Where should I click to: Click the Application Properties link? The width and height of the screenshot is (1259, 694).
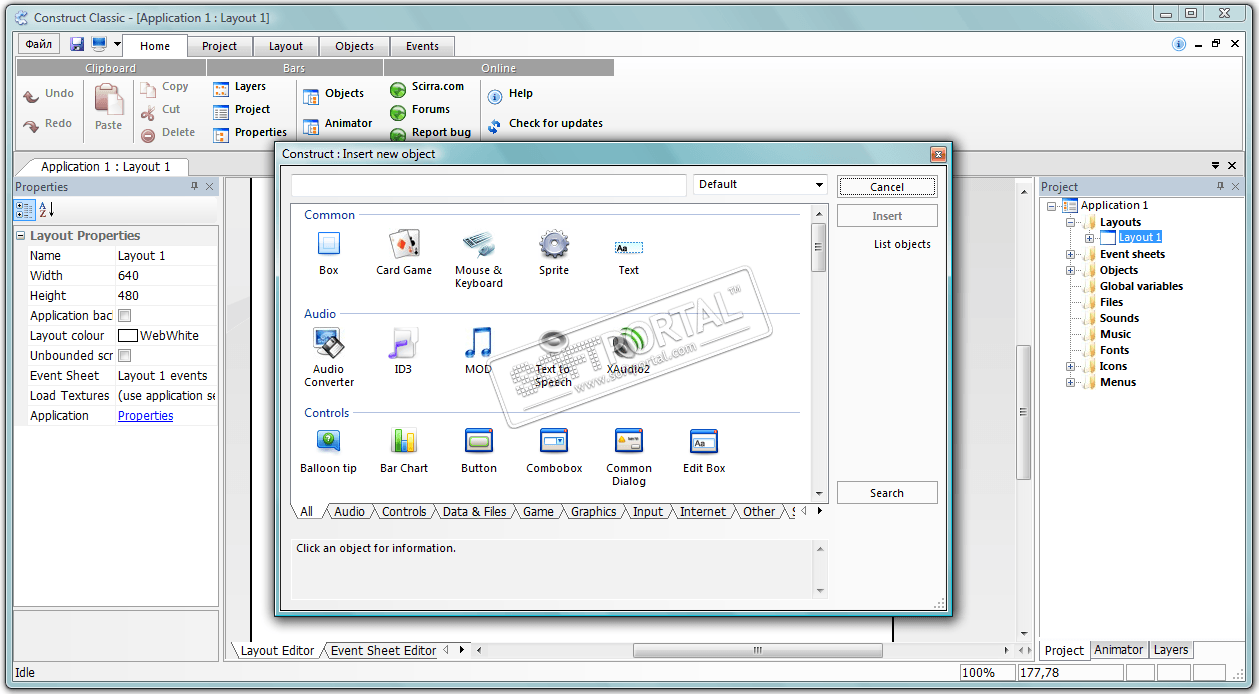[x=146, y=416]
